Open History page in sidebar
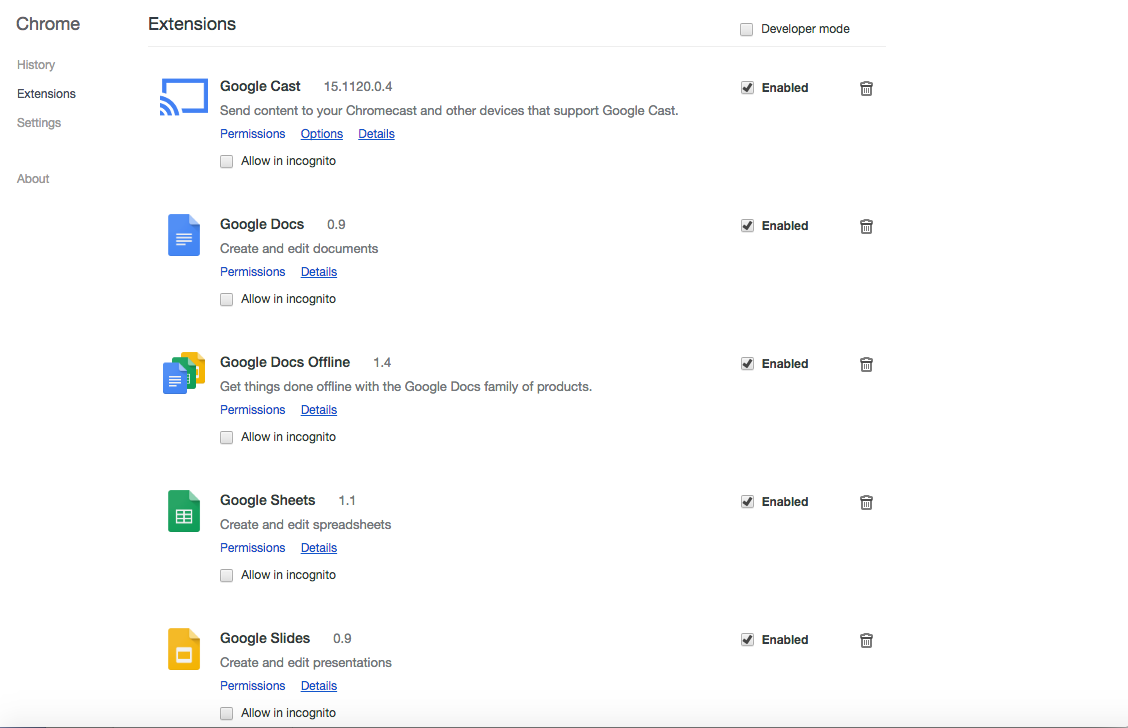The height and width of the screenshot is (728, 1128). [x=36, y=65]
